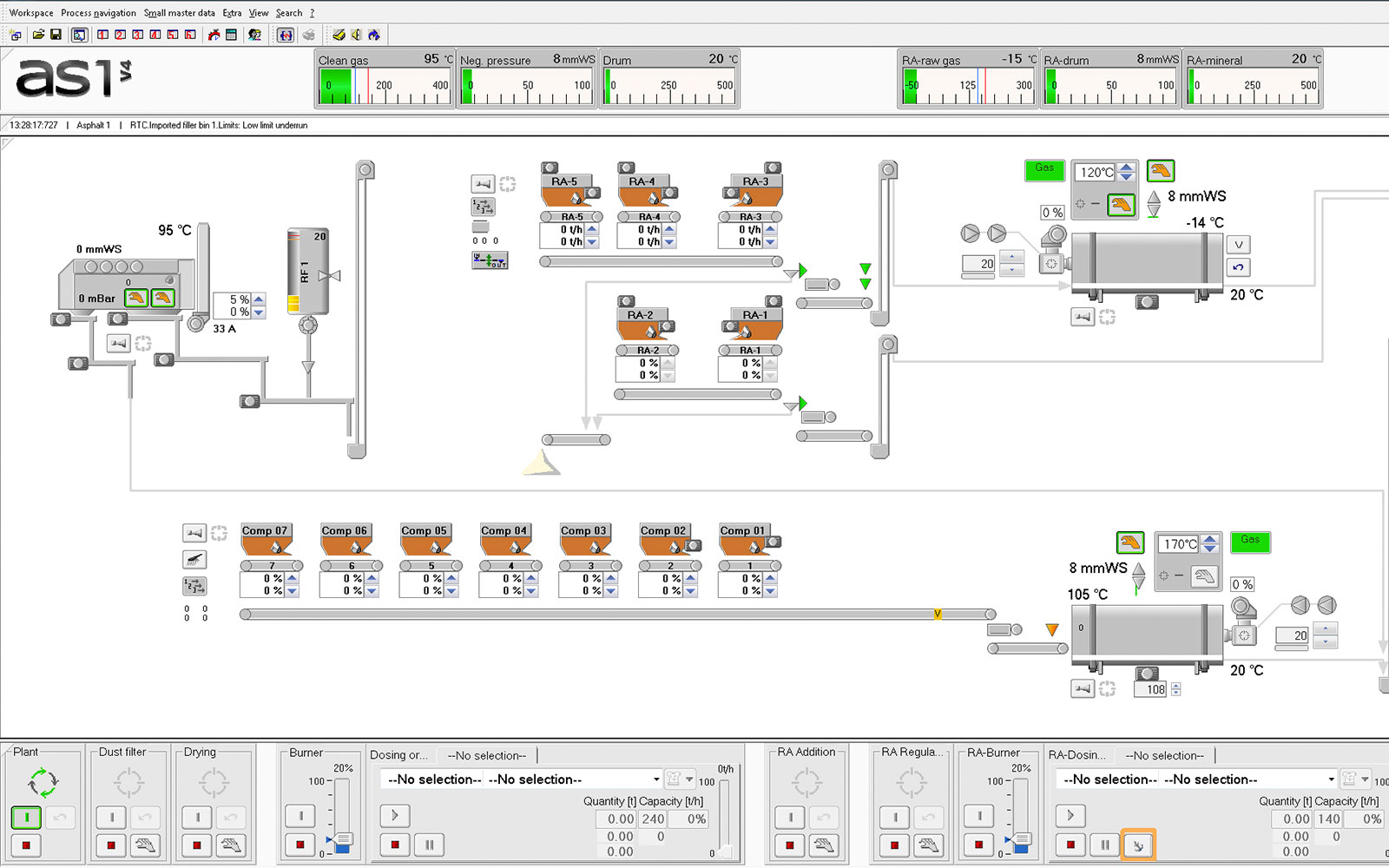This screenshot has width=1389, height=868.
Task: Stop the Plant with red stop button
Action: tap(26, 845)
